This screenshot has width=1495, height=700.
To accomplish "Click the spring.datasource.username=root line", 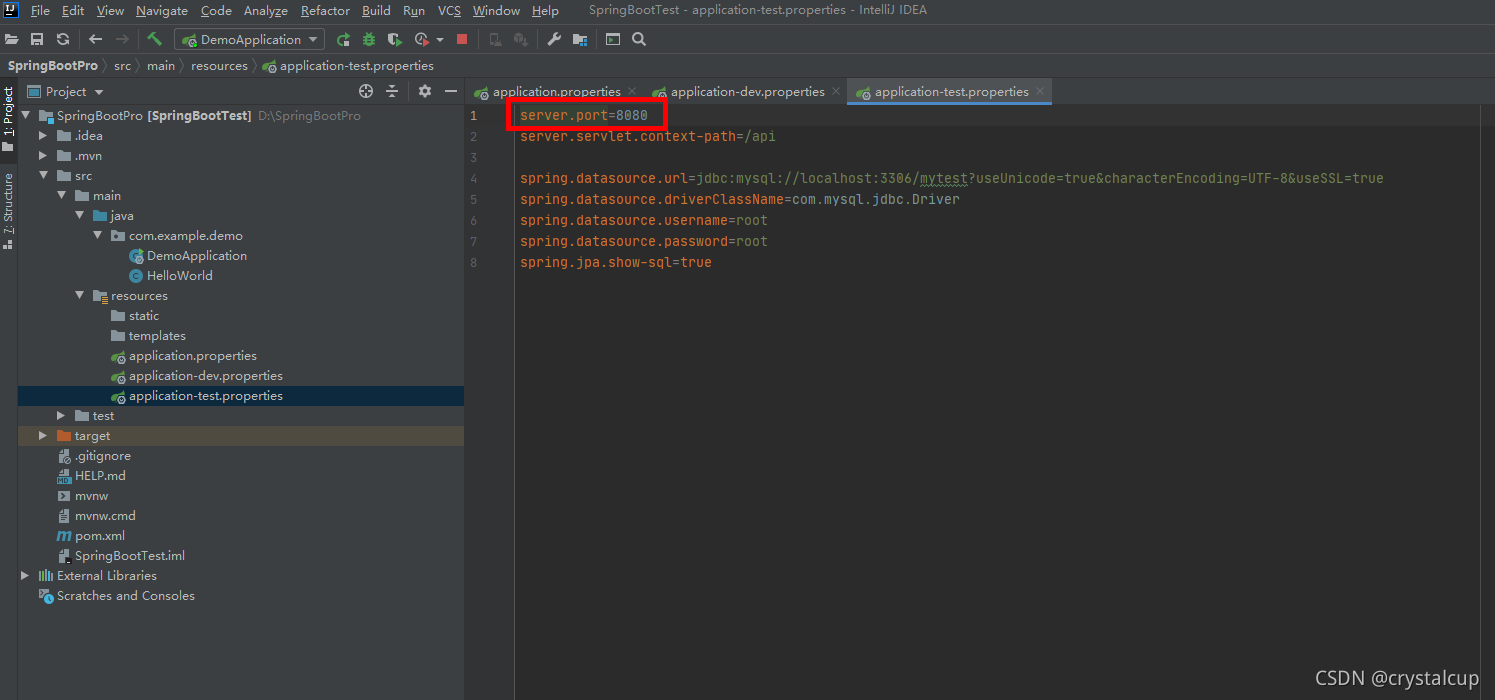I will tap(644, 220).
